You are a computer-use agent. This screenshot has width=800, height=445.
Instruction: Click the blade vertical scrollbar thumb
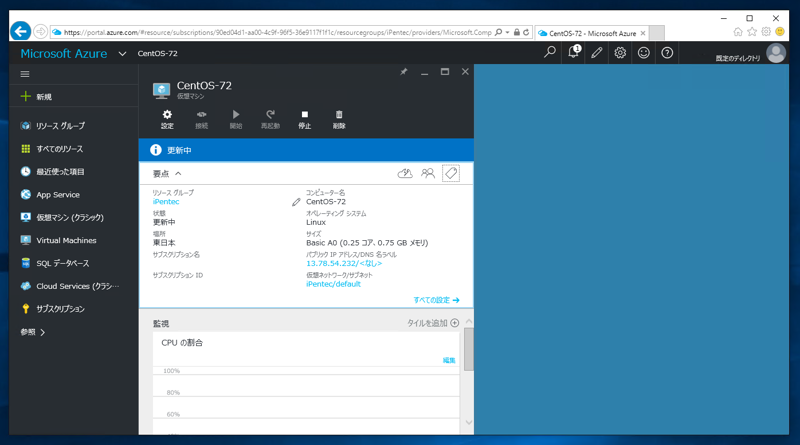pyautogui.click(x=468, y=349)
